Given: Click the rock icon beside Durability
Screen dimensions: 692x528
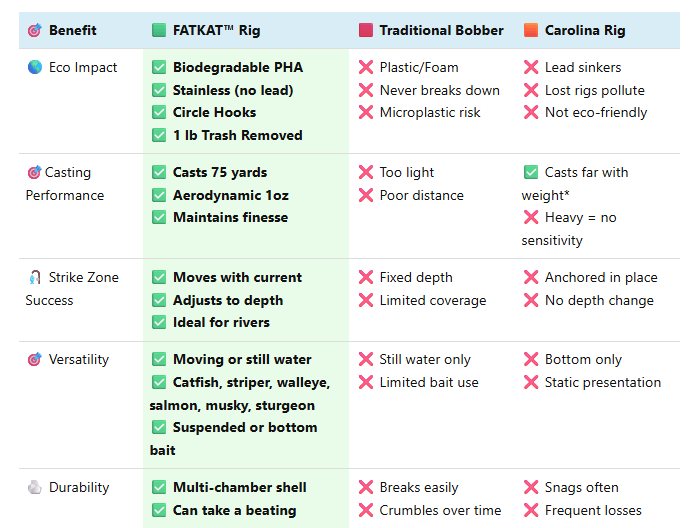Looking at the screenshot, I should click(35, 487).
